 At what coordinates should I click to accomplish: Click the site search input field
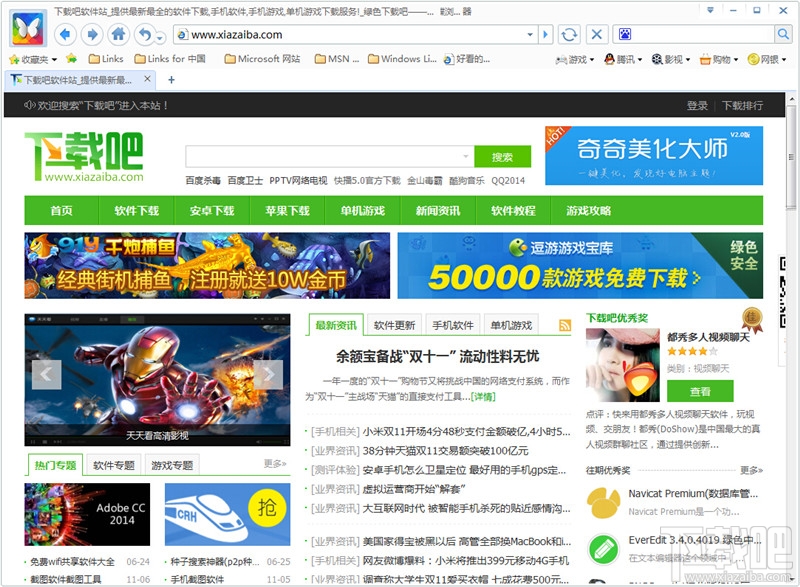pyautogui.click(x=330, y=157)
